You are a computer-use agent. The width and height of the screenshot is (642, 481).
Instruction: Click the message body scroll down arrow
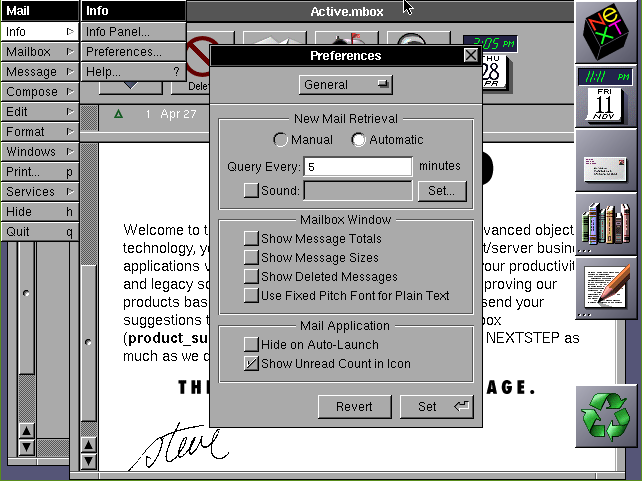click(88, 461)
